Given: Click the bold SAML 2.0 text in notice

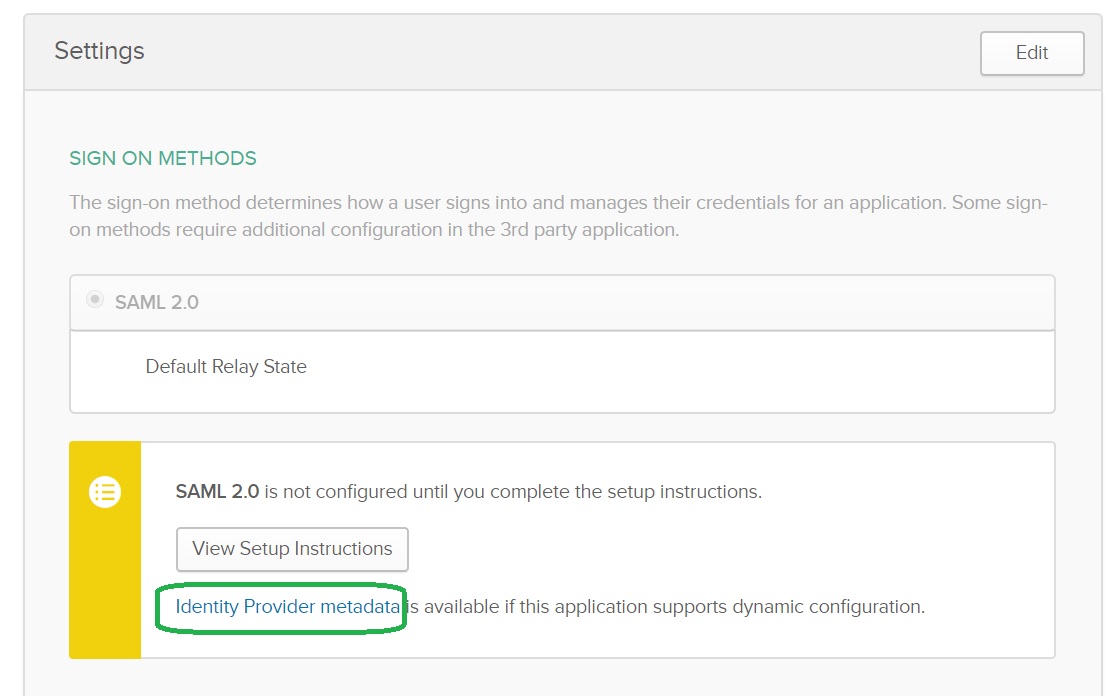Looking at the screenshot, I should click(217, 492).
